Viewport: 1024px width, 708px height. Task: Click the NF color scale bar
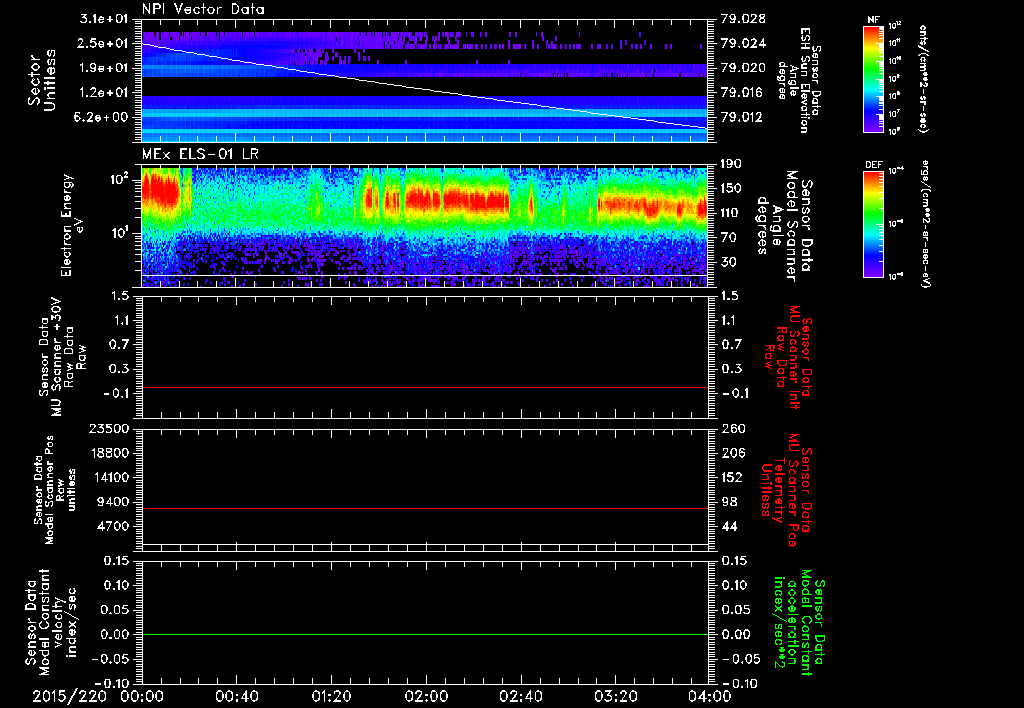coord(873,78)
